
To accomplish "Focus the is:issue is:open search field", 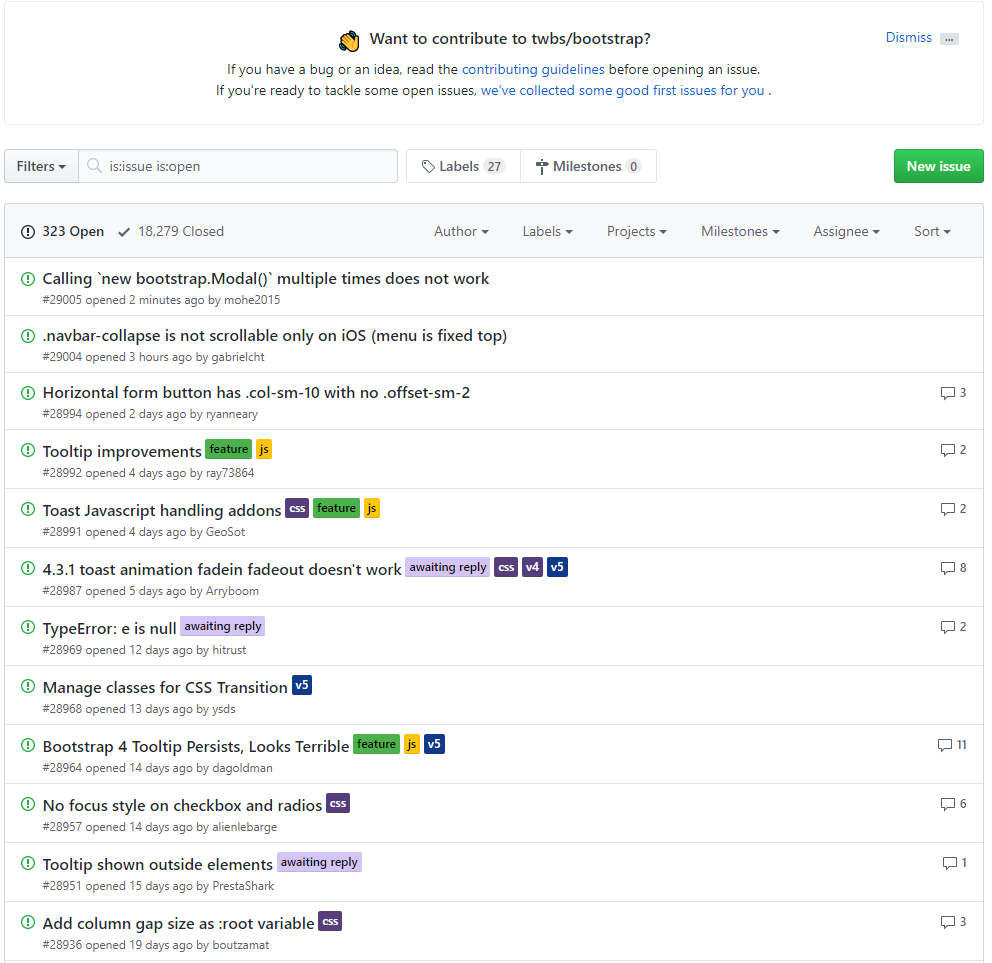I will click(238, 166).
